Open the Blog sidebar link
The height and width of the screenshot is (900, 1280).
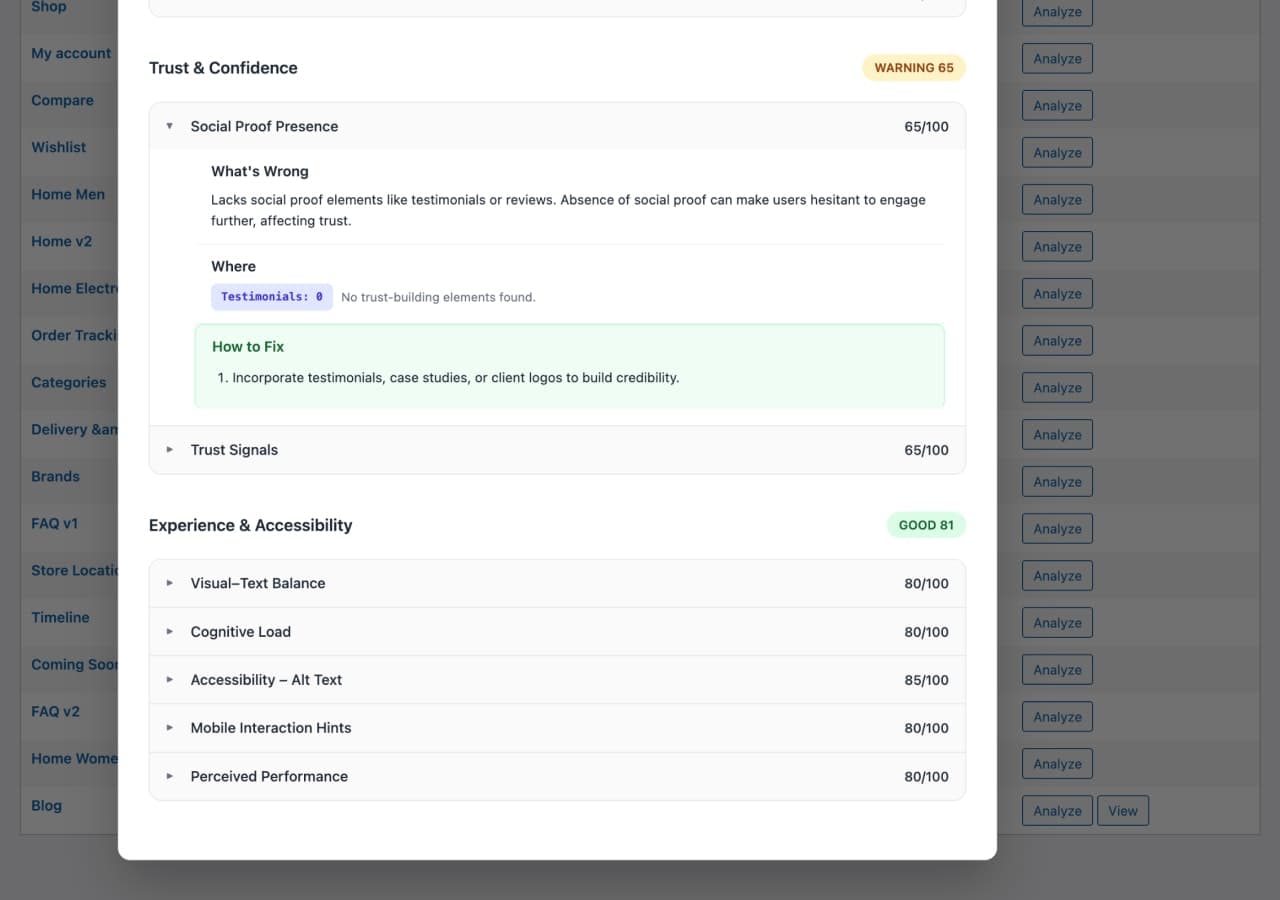(x=46, y=805)
